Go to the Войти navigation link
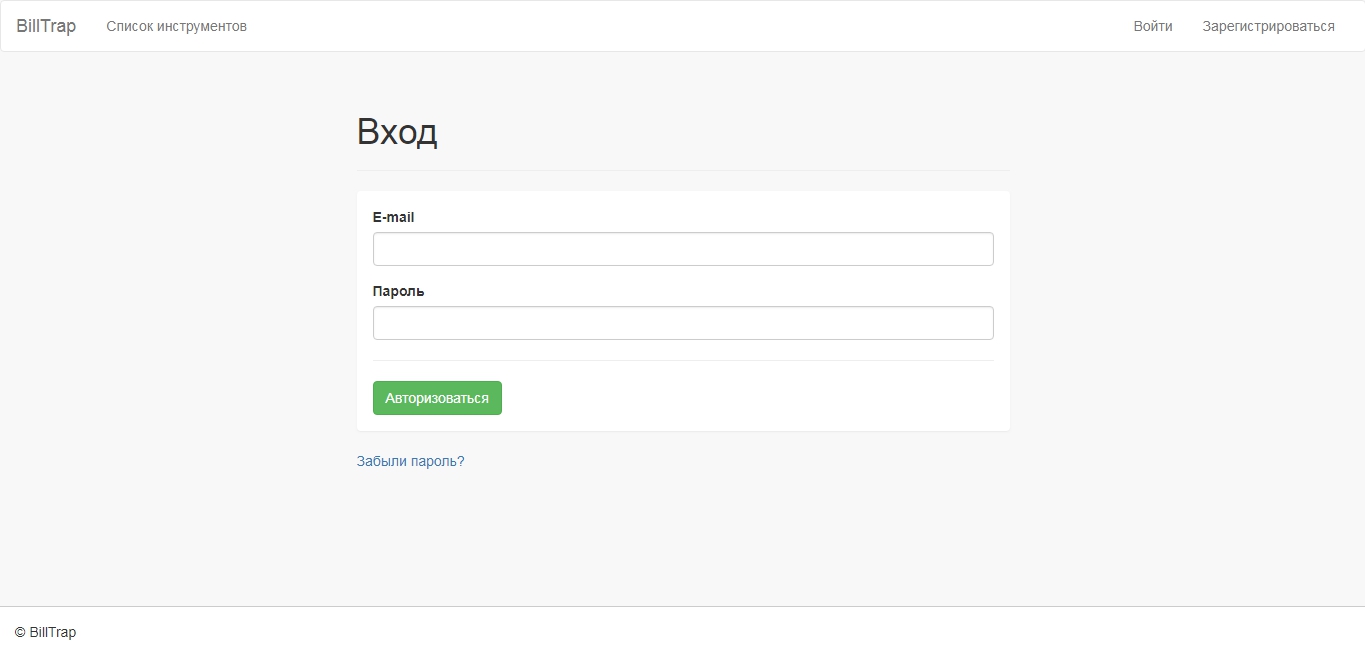The height and width of the screenshot is (654, 1365). click(x=1152, y=26)
